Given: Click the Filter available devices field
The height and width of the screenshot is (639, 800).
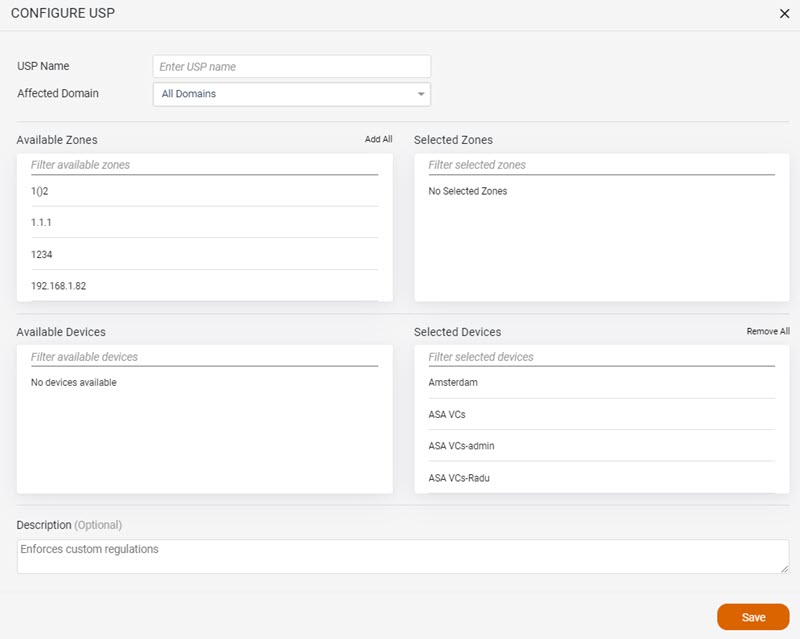Looking at the screenshot, I should pyautogui.click(x=204, y=357).
